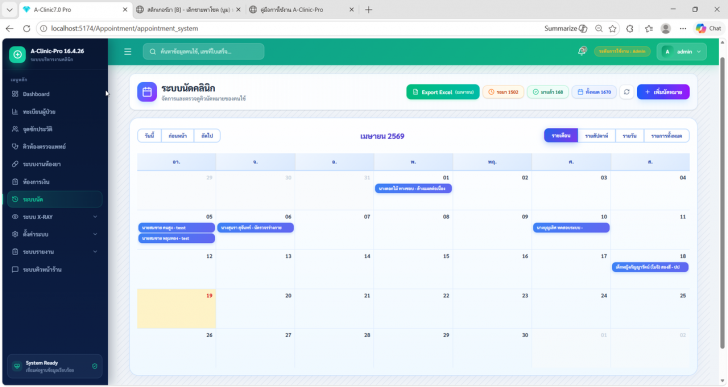Toggle the sidebar with hamburger icon
Viewport: 728px width, 387px height.
pyautogui.click(x=128, y=52)
